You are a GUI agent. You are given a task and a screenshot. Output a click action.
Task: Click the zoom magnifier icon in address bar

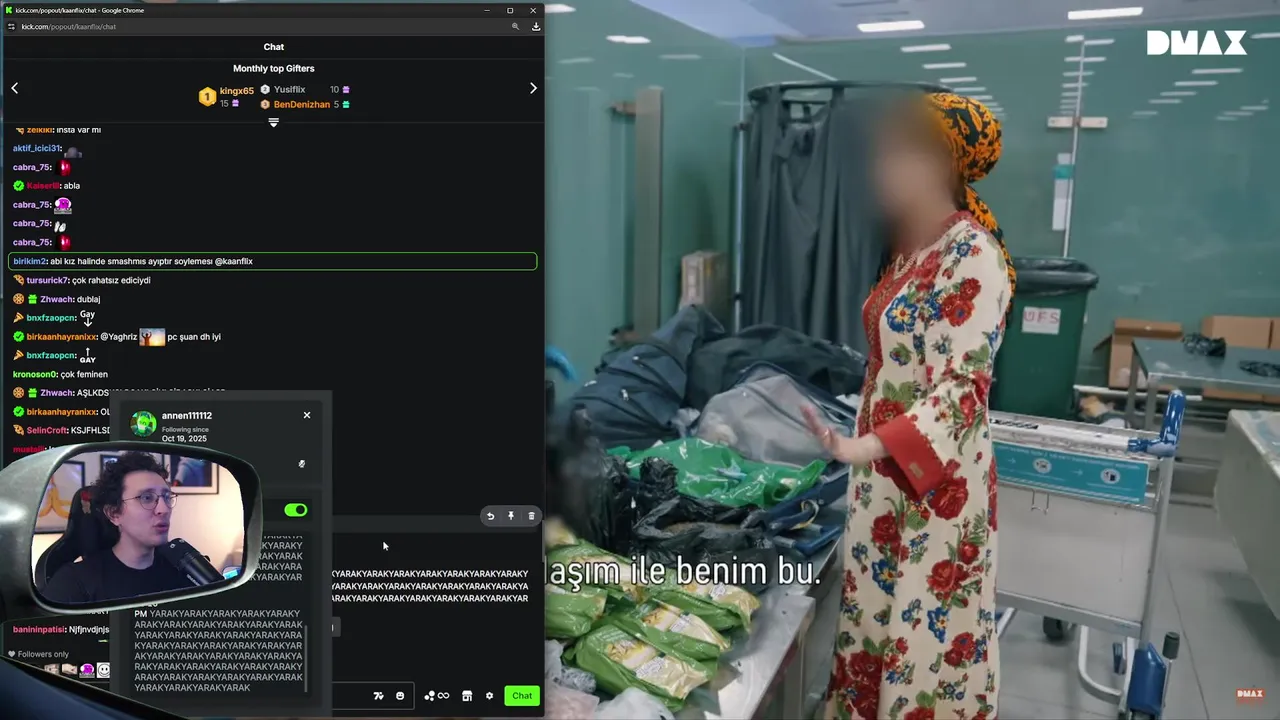(x=516, y=27)
